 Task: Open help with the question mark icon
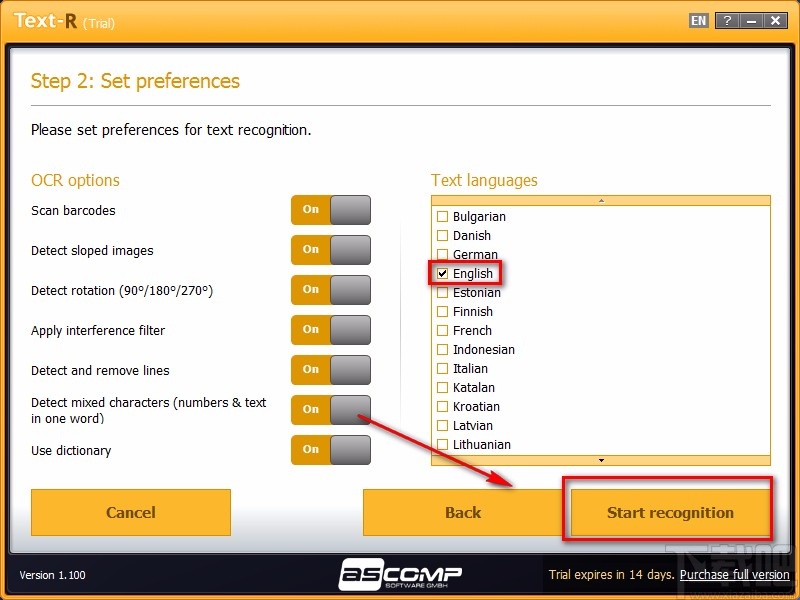coord(727,20)
